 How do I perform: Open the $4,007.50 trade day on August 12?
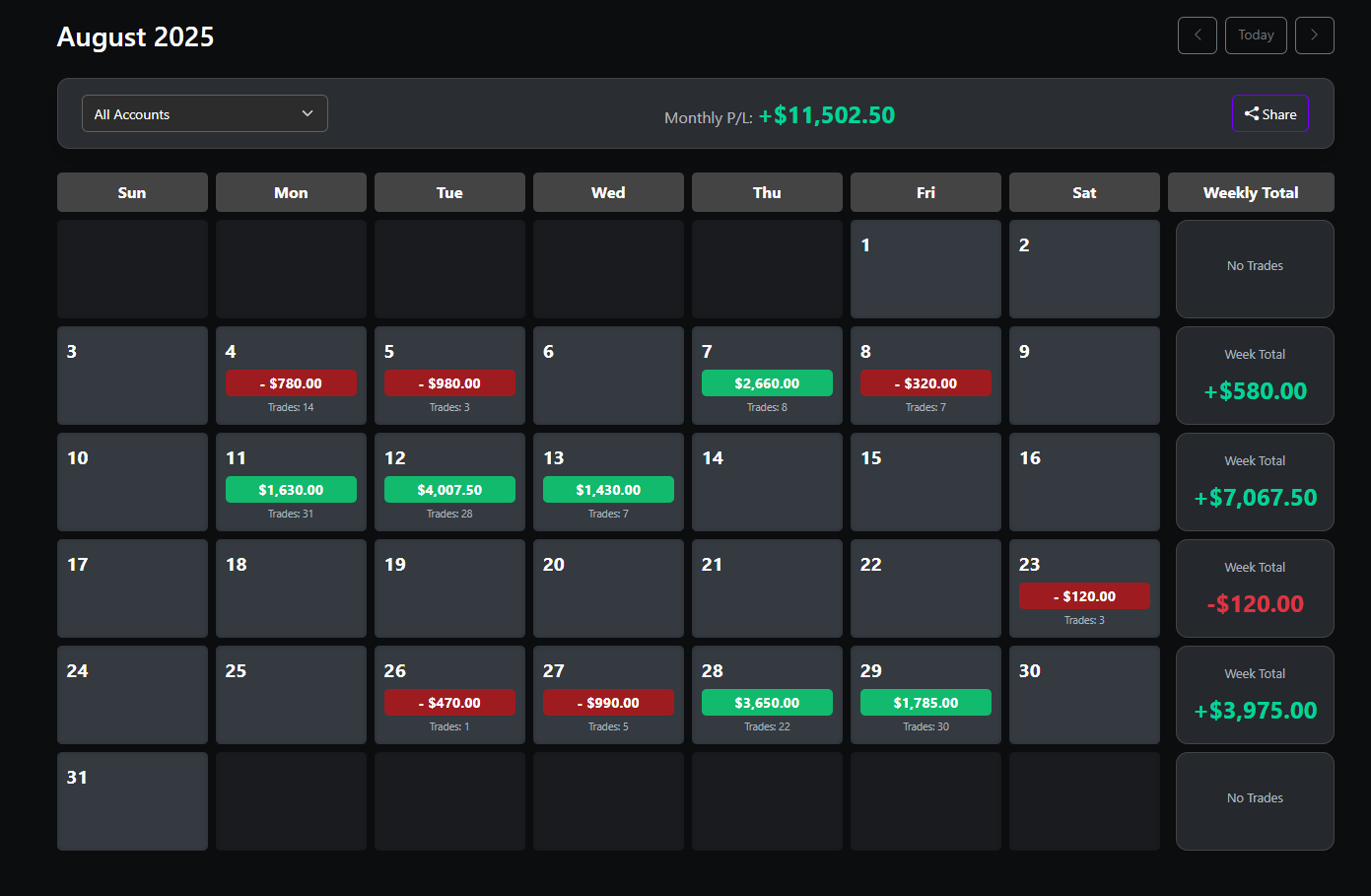(x=449, y=489)
